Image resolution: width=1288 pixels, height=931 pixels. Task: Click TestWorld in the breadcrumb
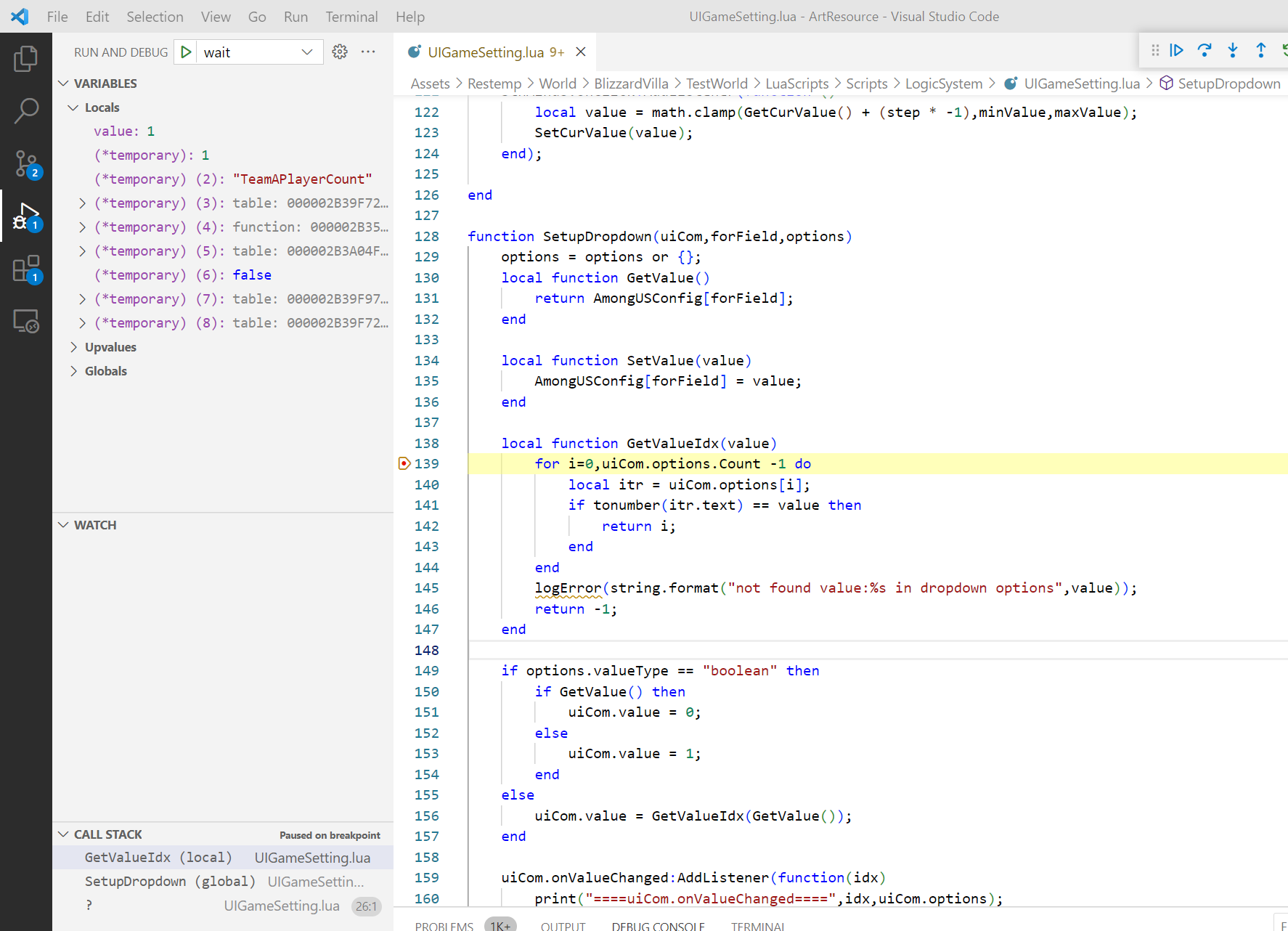point(717,84)
